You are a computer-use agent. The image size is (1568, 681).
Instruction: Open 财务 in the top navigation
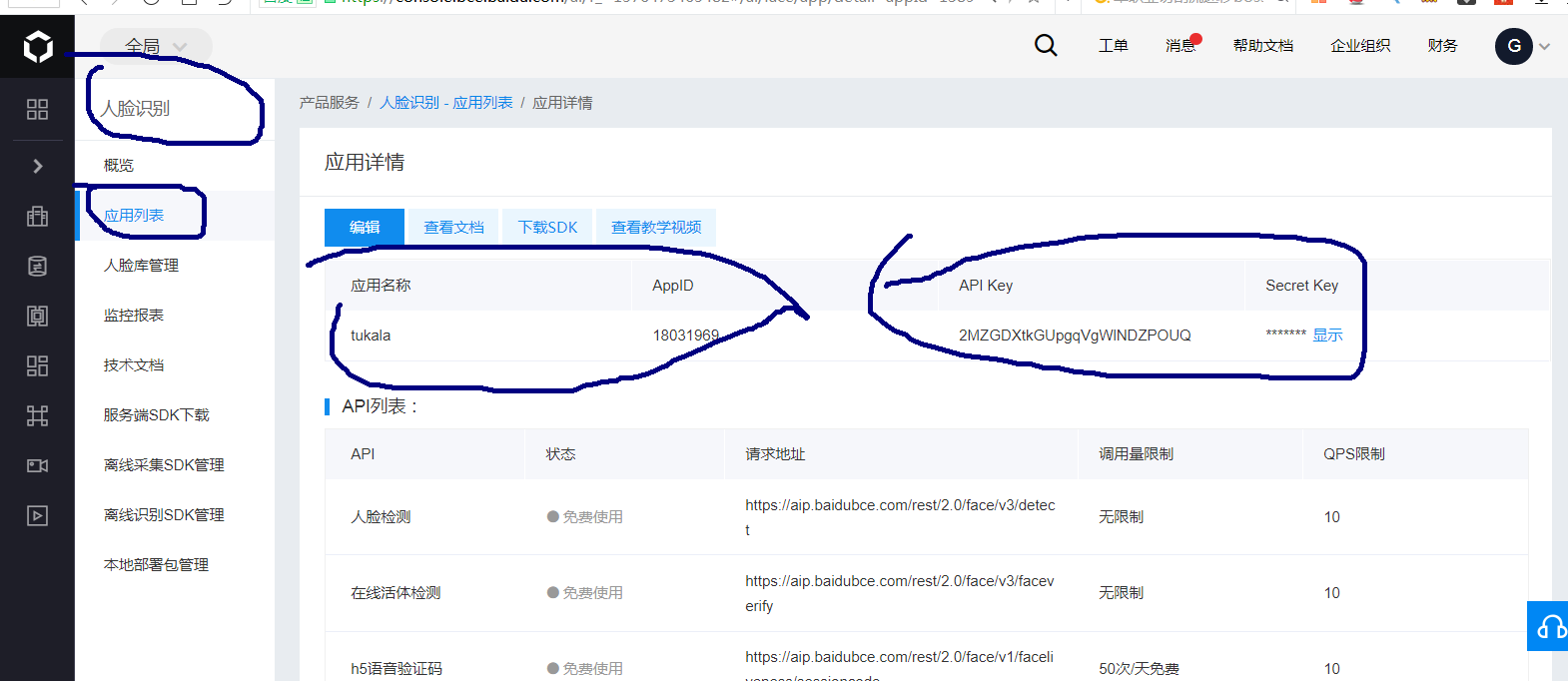click(1442, 45)
